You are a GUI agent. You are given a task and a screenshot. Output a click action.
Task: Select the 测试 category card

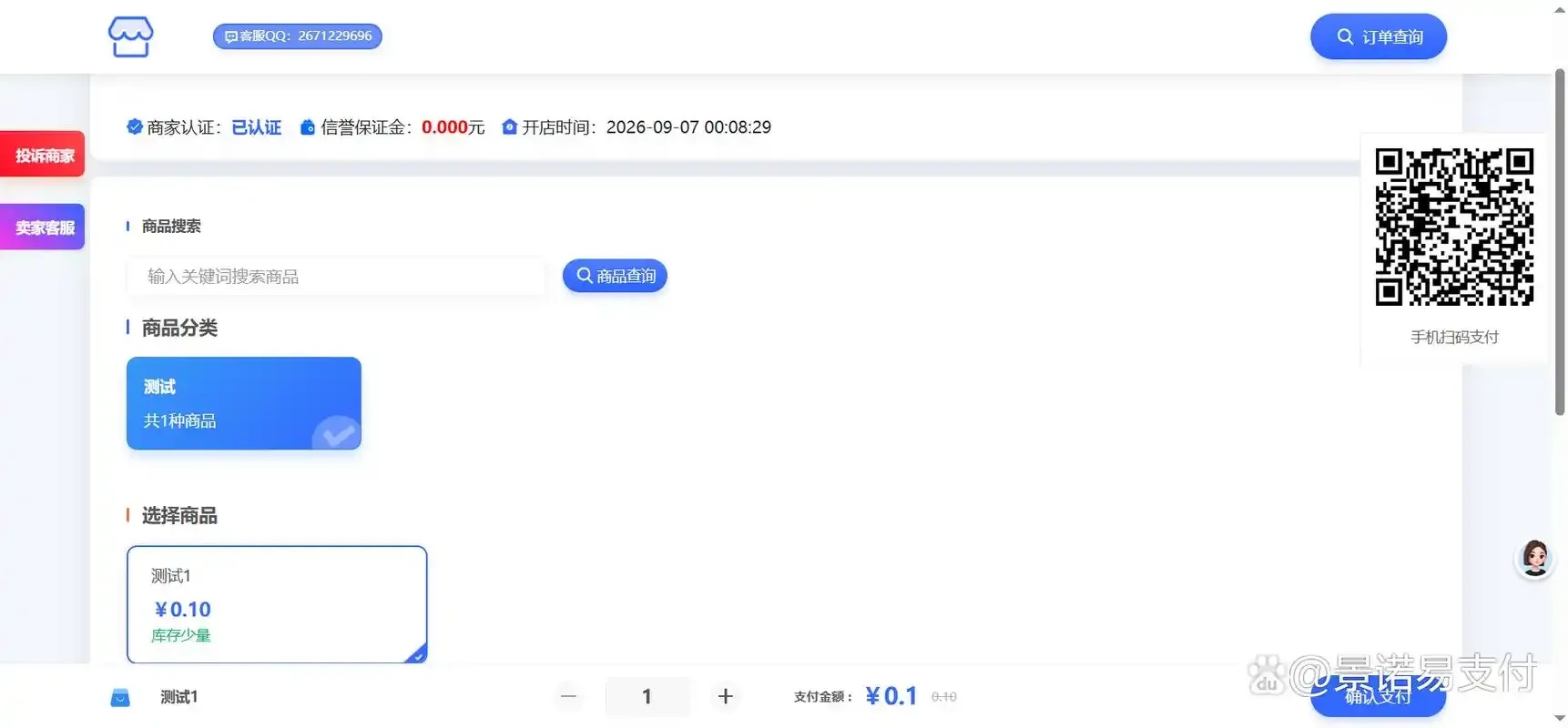coord(244,403)
